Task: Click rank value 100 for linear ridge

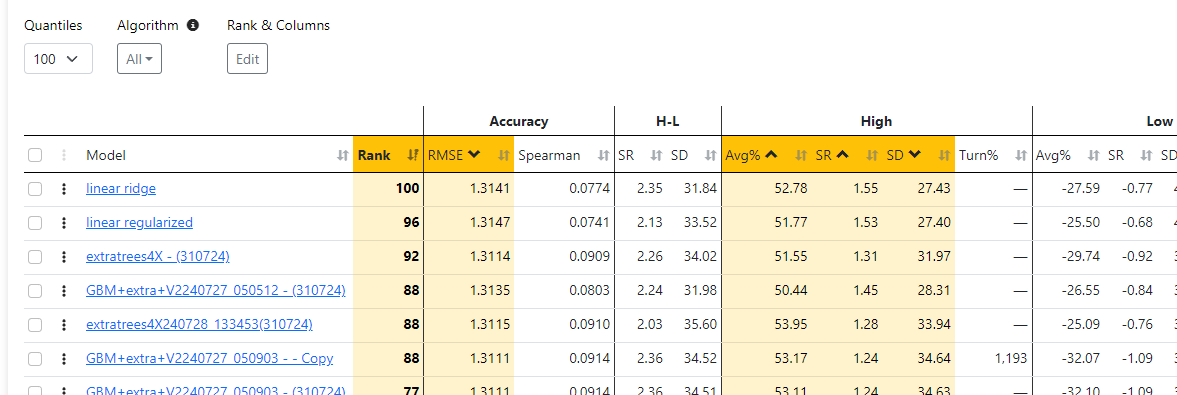Action: pyautogui.click(x=408, y=189)
